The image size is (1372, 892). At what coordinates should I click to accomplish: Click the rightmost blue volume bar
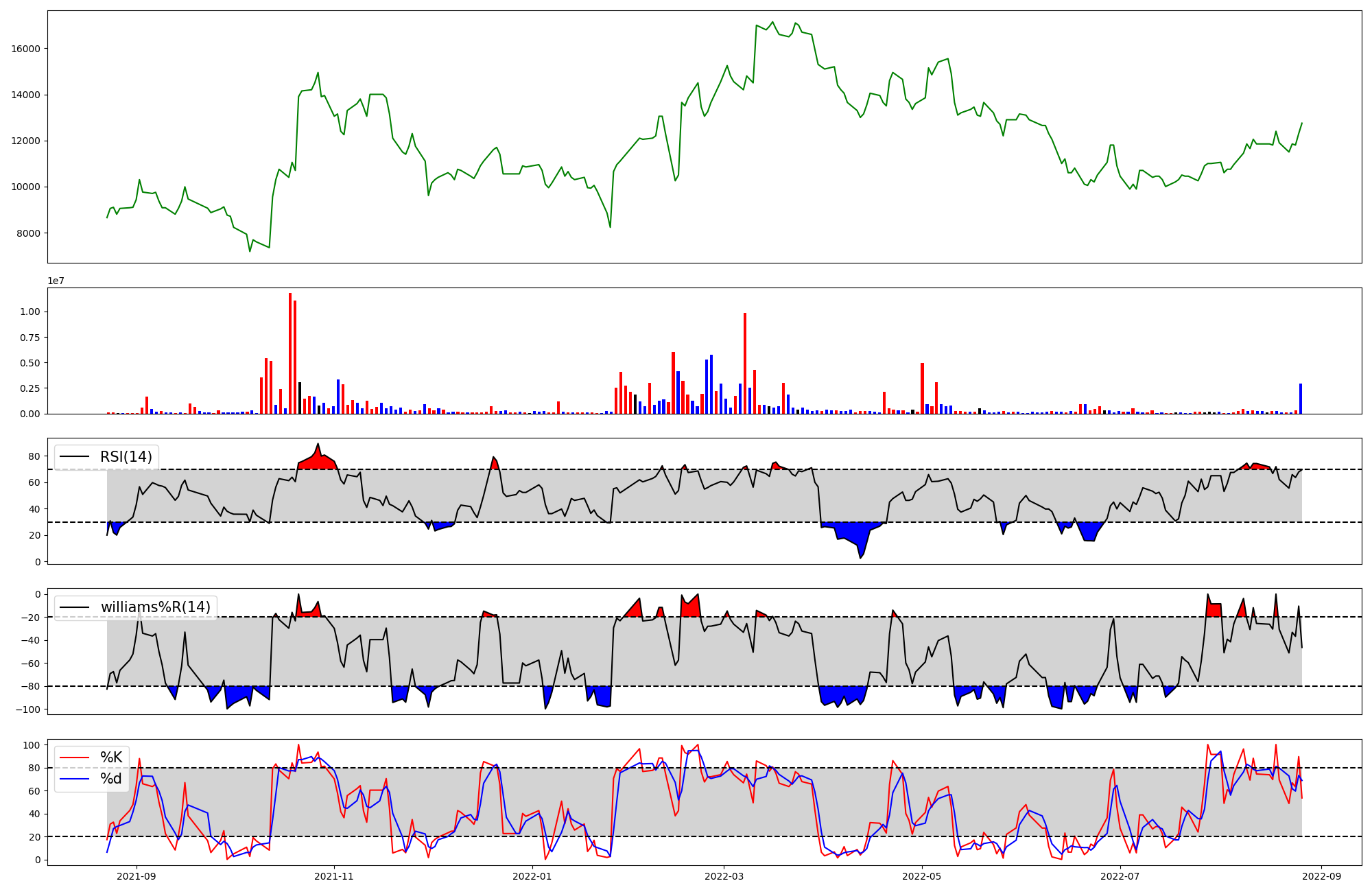(1300, 399)
